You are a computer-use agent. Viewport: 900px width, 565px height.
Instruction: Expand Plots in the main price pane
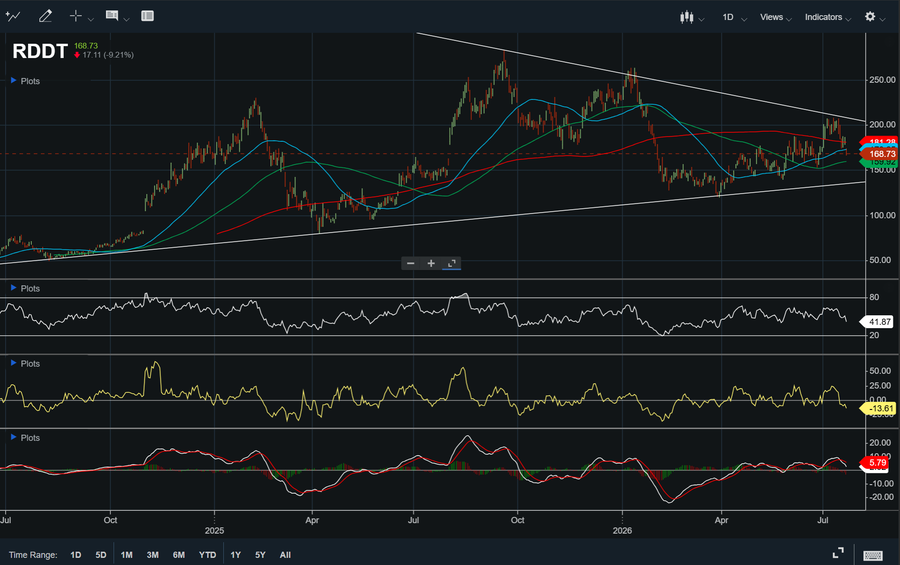25,81
